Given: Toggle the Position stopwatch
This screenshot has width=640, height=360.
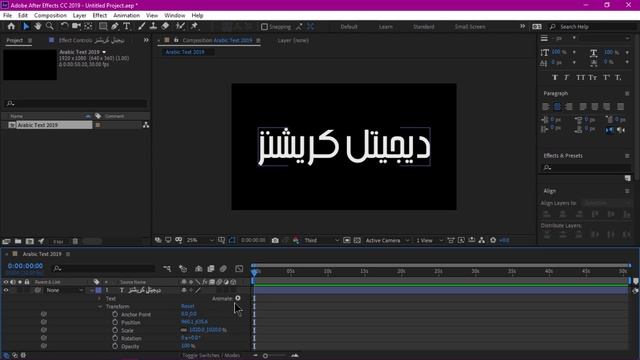Looking at the screenshot, I should (115, 322).
